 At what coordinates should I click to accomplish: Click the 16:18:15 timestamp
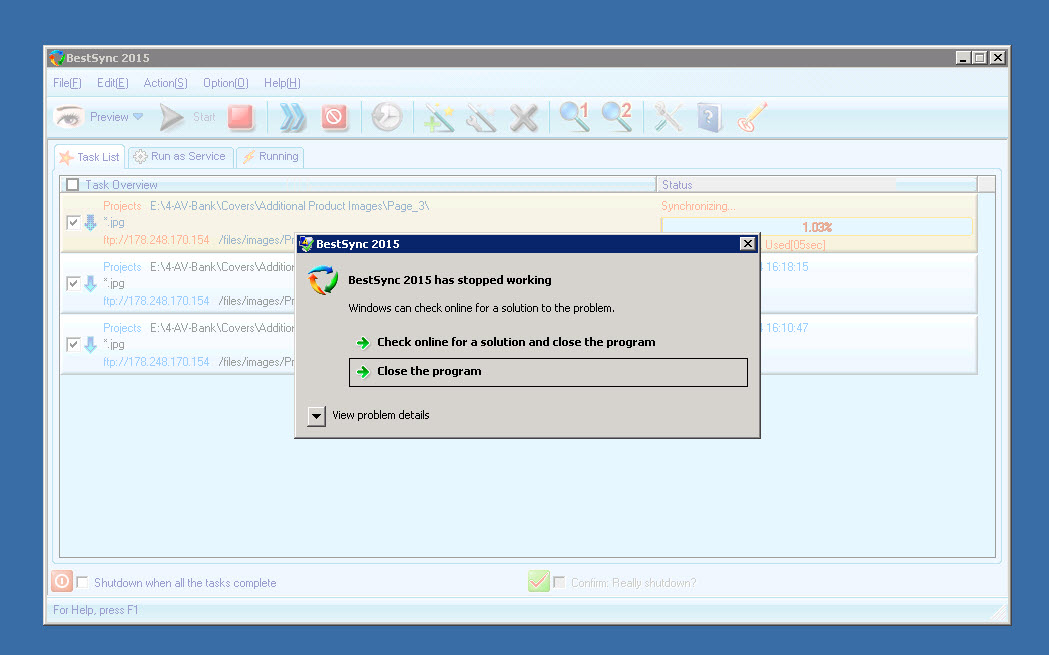tap(787, 267)
